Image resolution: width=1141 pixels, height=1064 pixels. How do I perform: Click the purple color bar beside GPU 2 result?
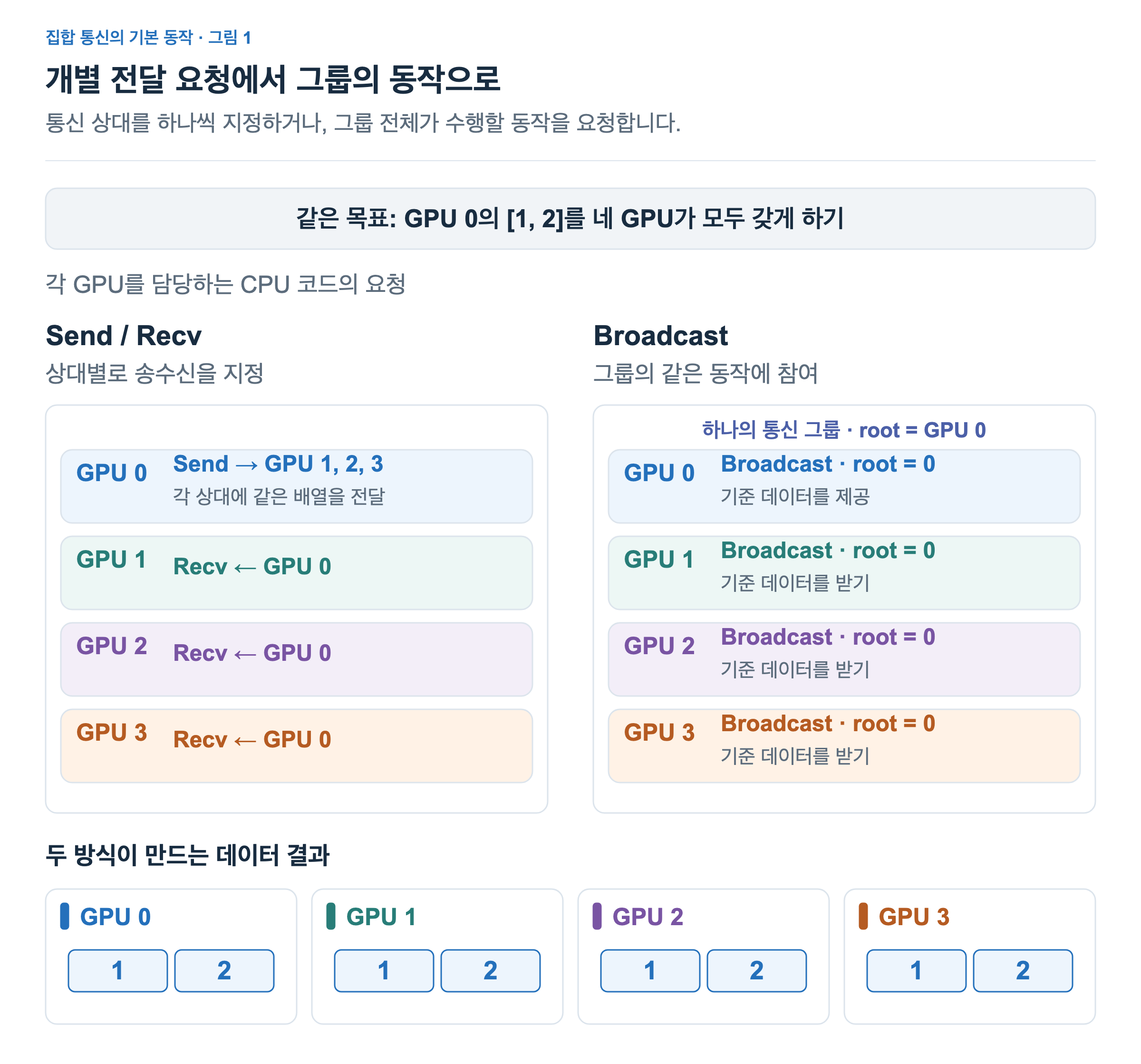pos(597,916)
